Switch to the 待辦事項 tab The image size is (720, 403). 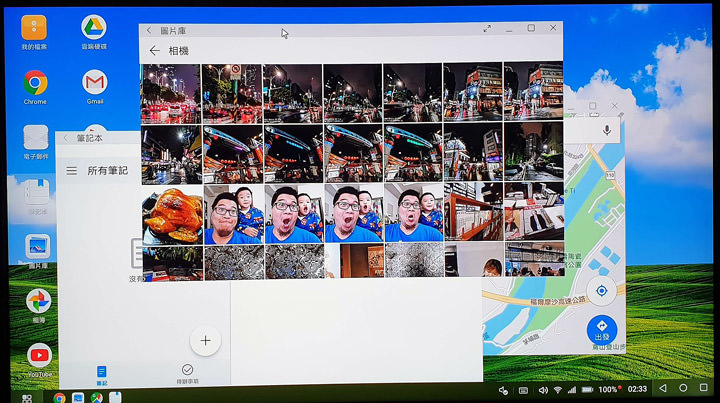187,373
